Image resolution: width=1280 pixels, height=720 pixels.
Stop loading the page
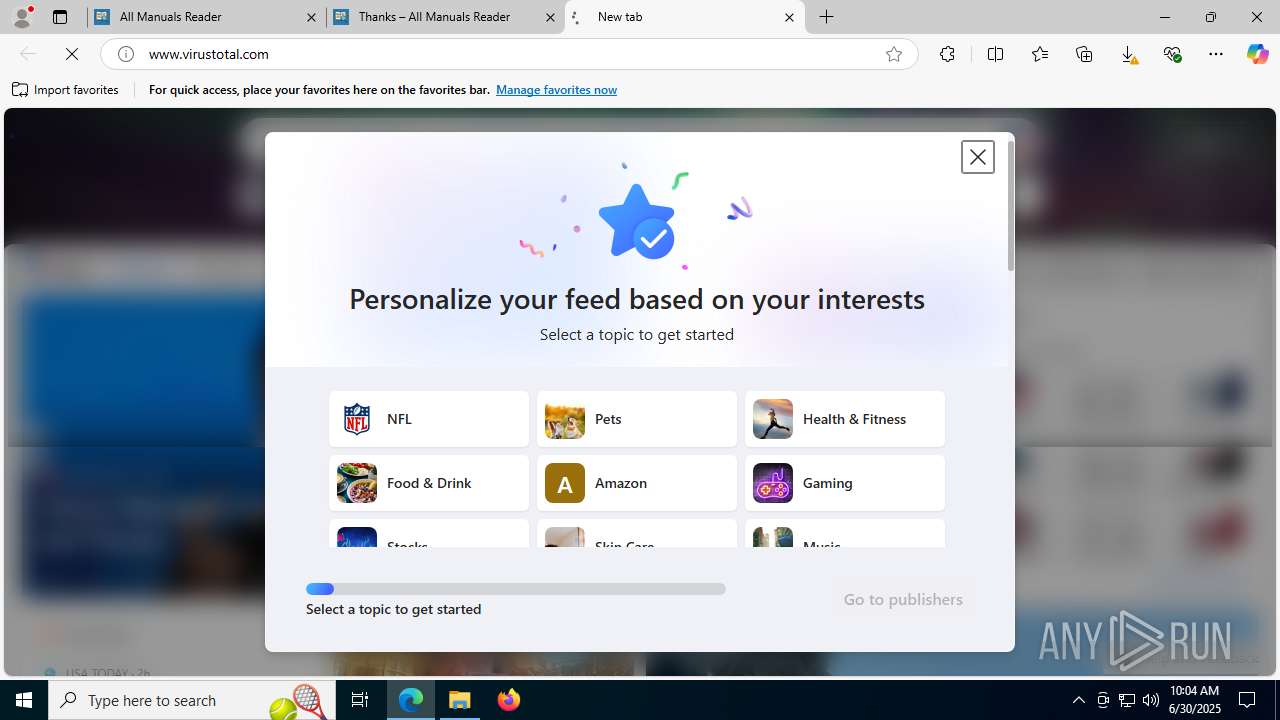tap(72, 54)
